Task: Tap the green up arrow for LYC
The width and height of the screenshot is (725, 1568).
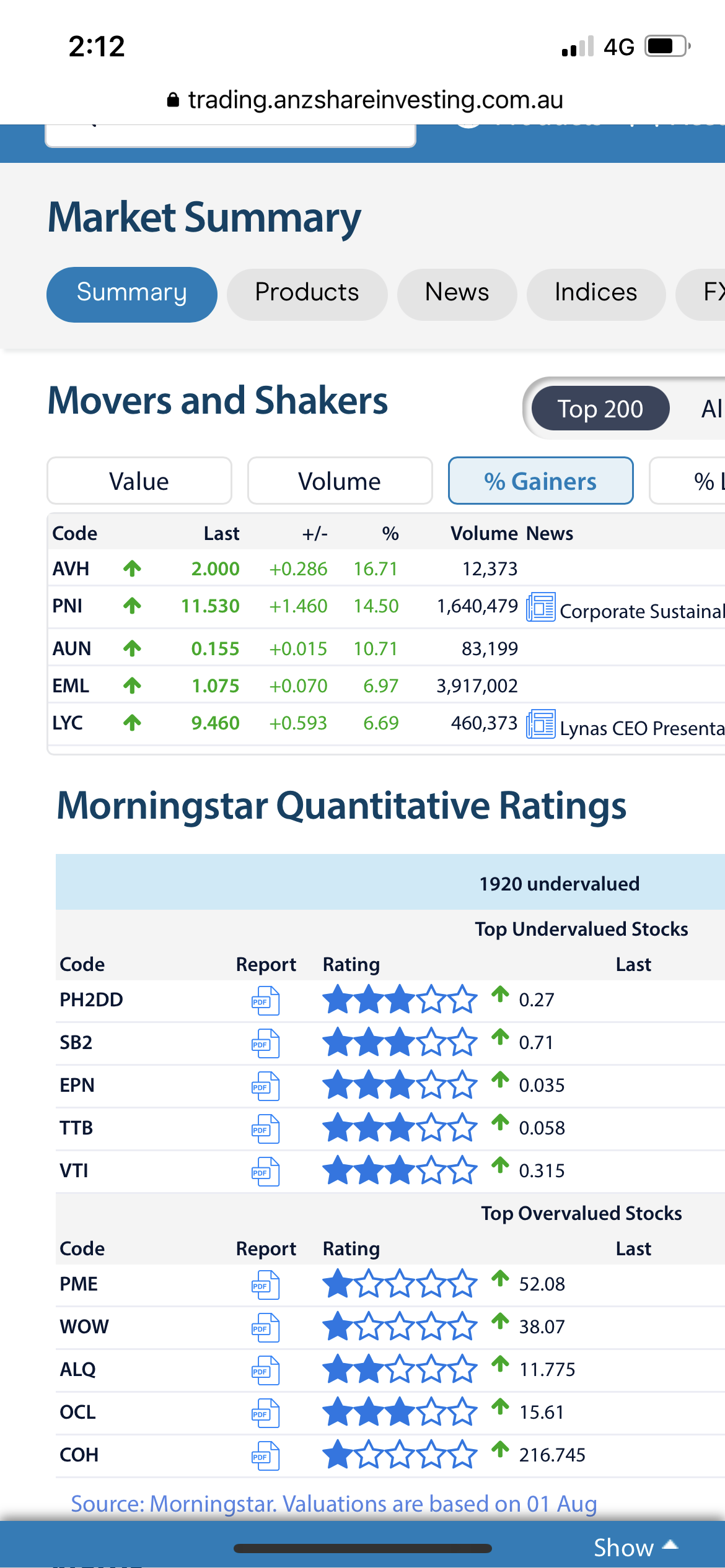Action: 132,722
